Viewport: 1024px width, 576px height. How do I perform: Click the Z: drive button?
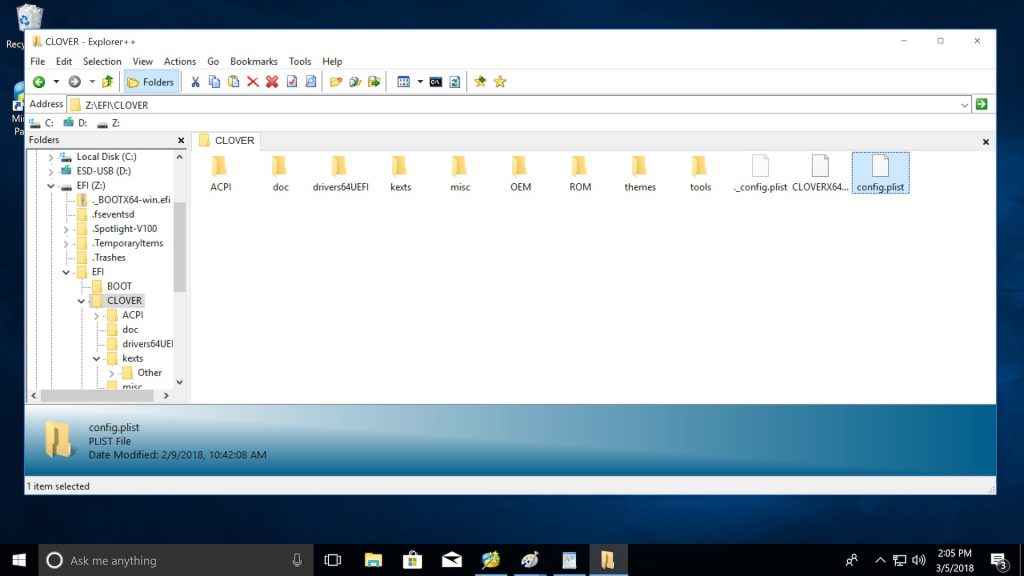108,123
